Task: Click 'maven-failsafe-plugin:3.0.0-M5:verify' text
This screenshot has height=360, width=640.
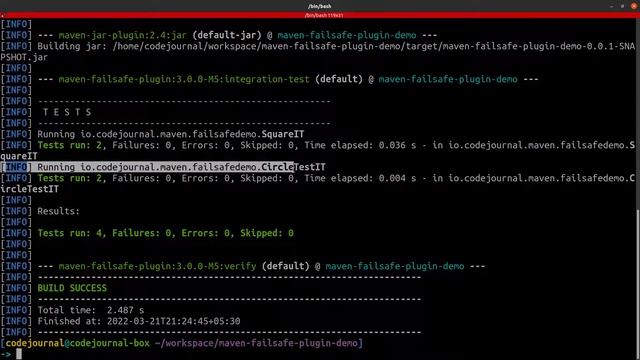Action: [157, 266]
